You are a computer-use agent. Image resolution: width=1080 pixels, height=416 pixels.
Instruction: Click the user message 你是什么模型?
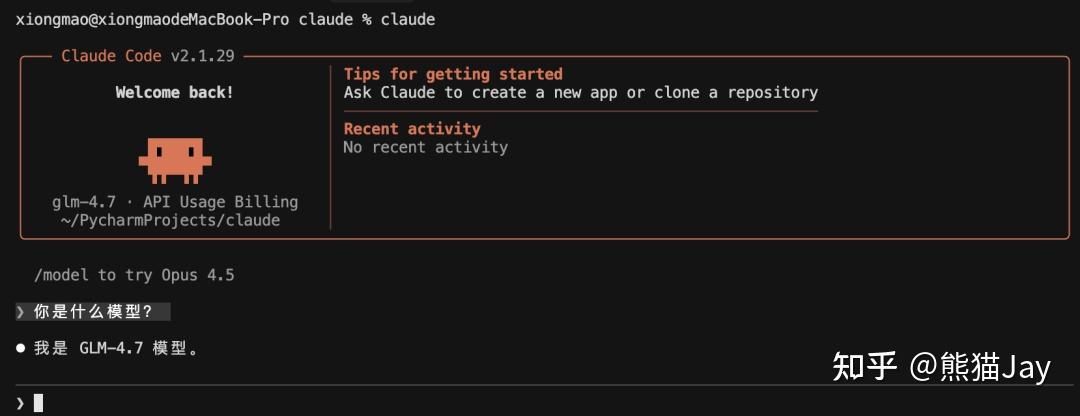[x=93, y=312]
